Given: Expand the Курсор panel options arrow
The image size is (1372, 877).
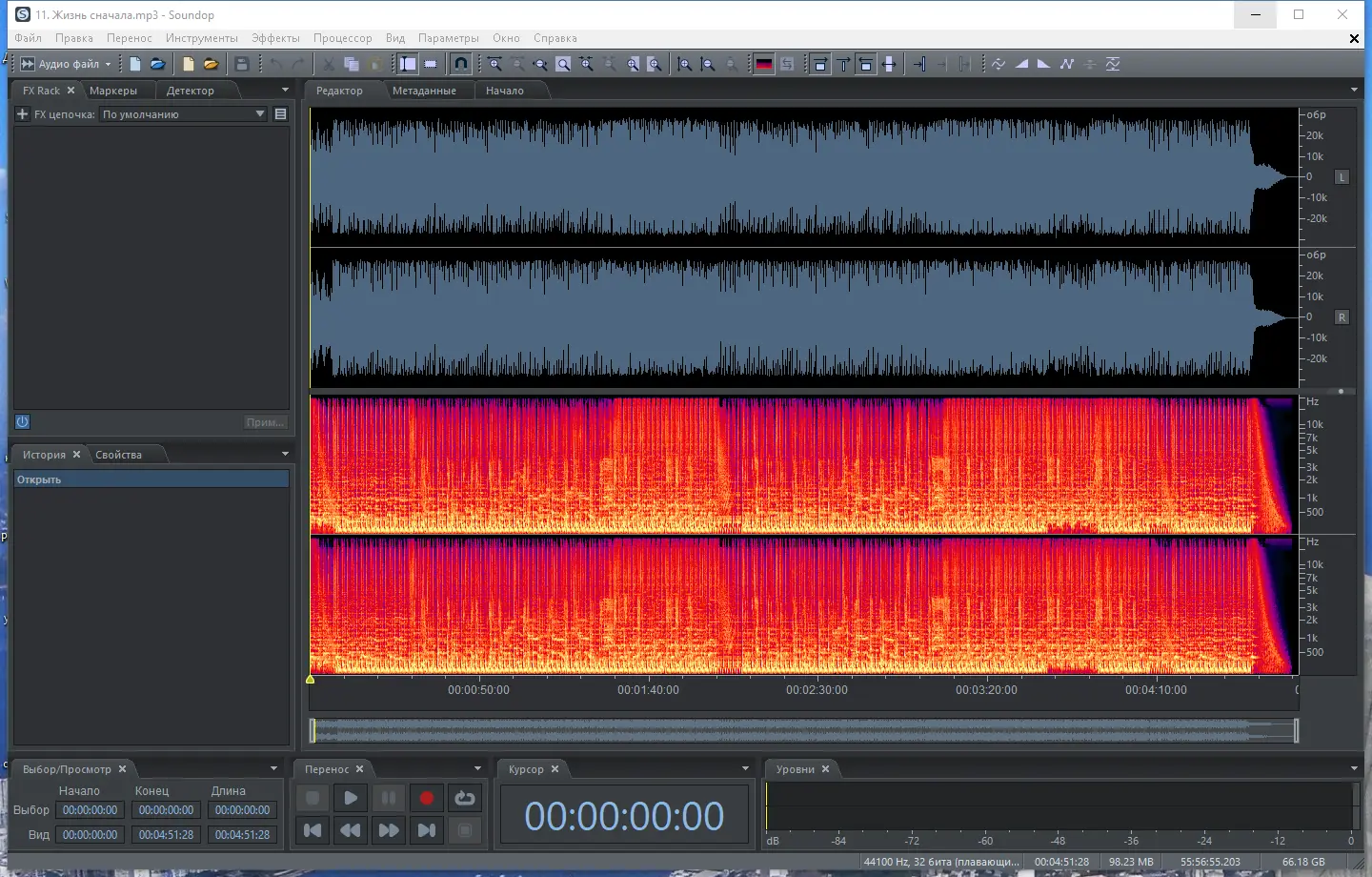Looking at the screenshot, I should [x=745, y=769].
